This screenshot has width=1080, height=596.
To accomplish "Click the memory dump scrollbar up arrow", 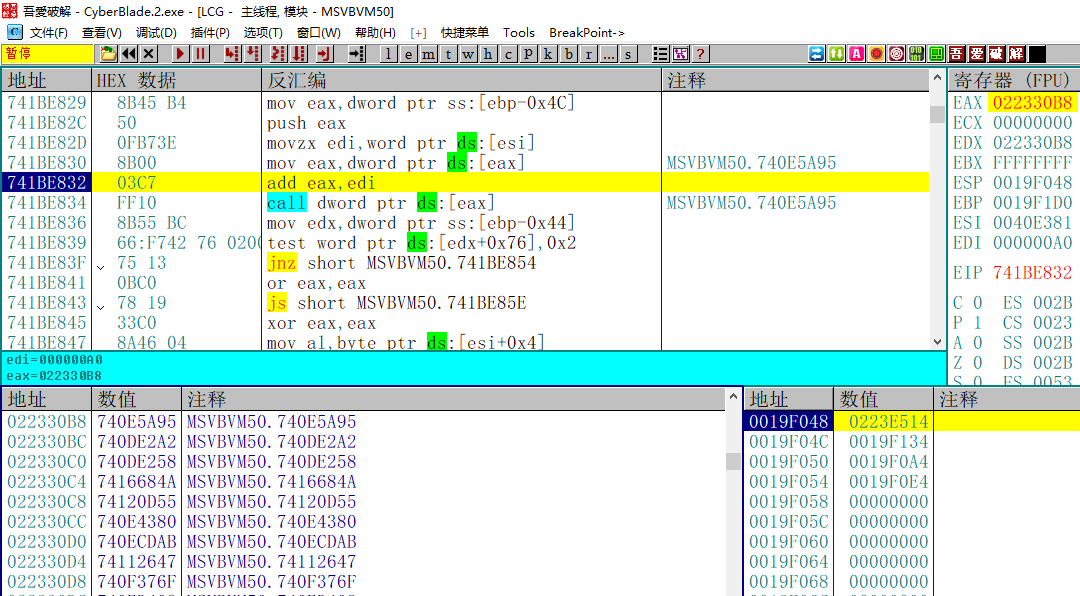I will click(733, 397).
